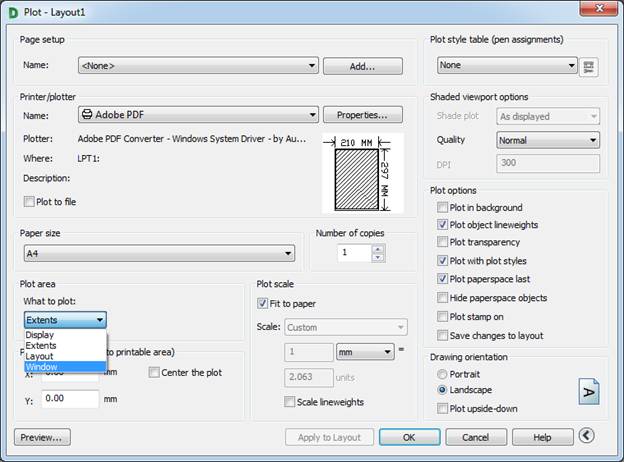Open the mm units dropdown
The height and width of the screenshot is (462, 624).
tap(365, 352)
